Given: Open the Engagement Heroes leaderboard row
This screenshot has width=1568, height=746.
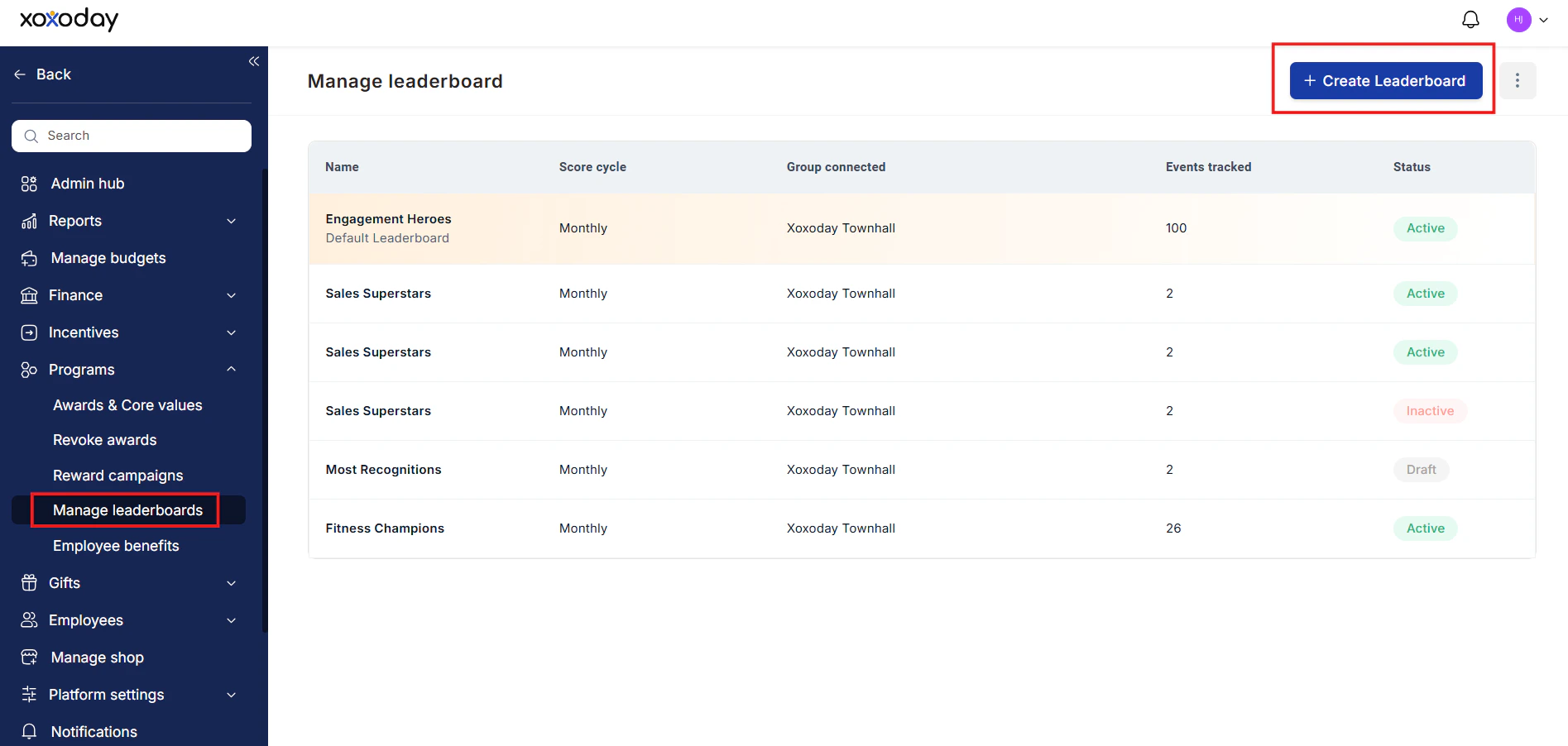Looking at the screenshot, I should 922,228.
